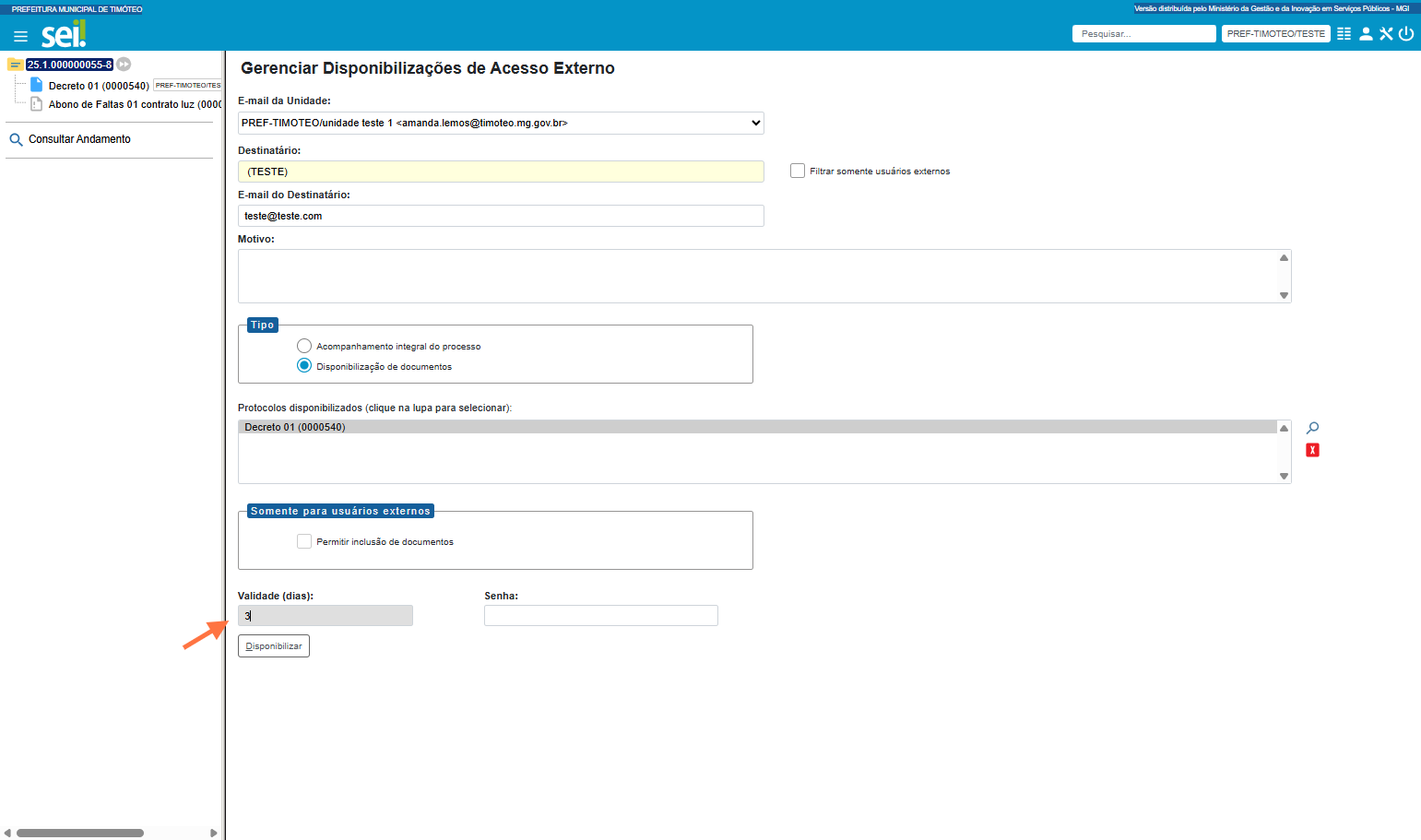The image size is (1421, 840).
Task: Click protocols list scroll-up arrow
Action: click(x=1284, y=428)
